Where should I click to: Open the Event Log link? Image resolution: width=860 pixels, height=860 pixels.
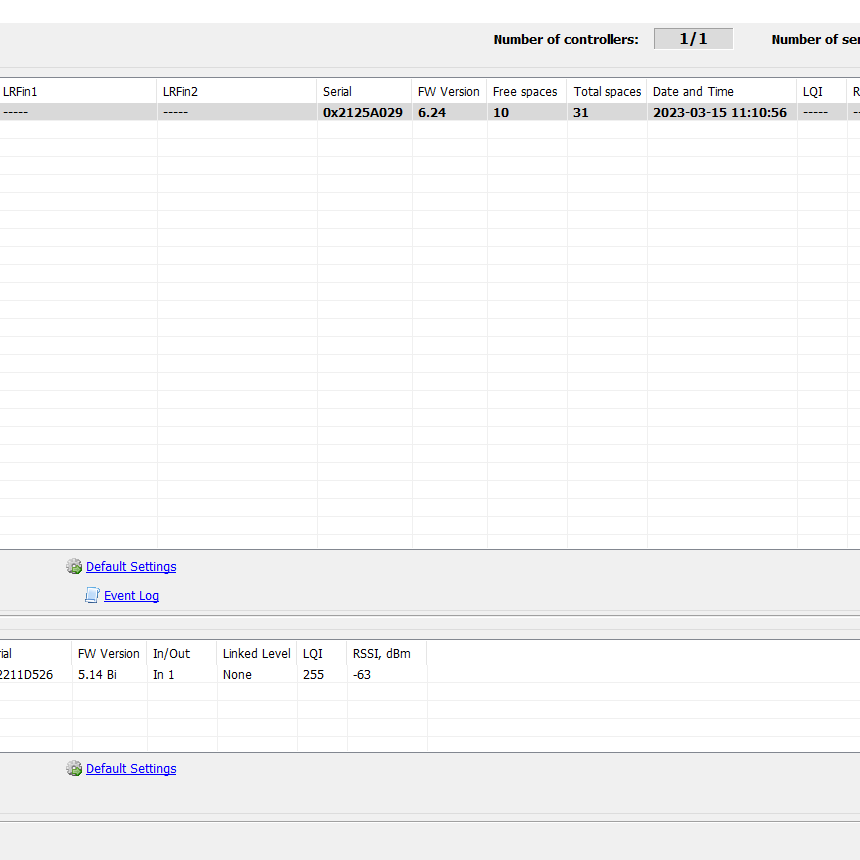131,596
